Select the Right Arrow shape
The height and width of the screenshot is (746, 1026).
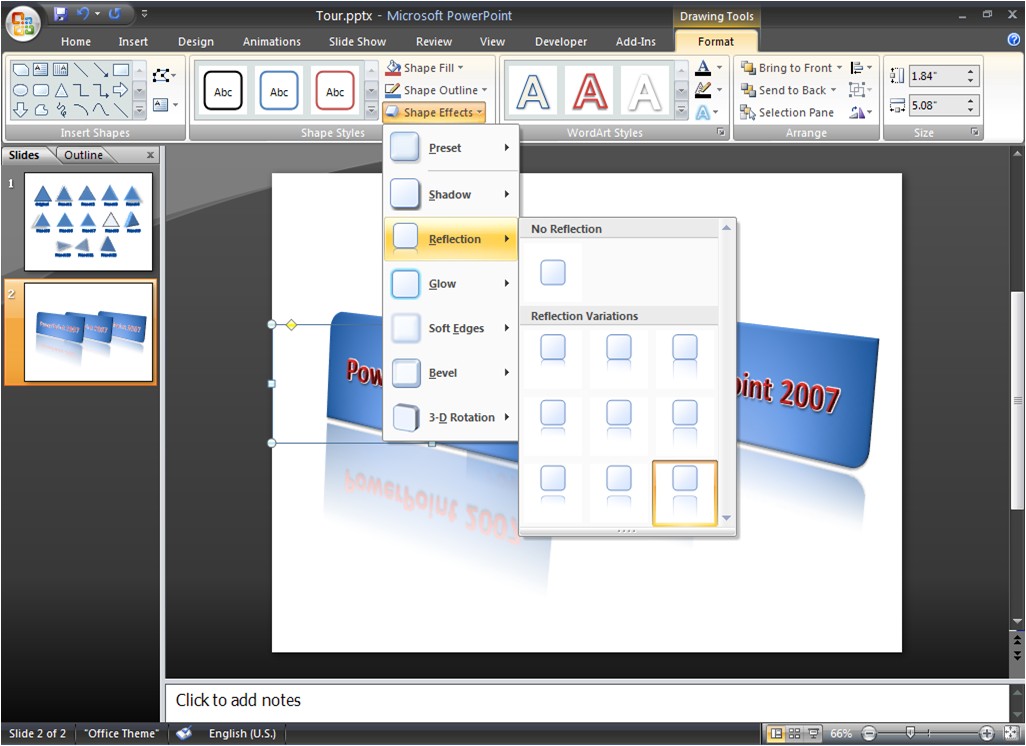click(120, 90)
